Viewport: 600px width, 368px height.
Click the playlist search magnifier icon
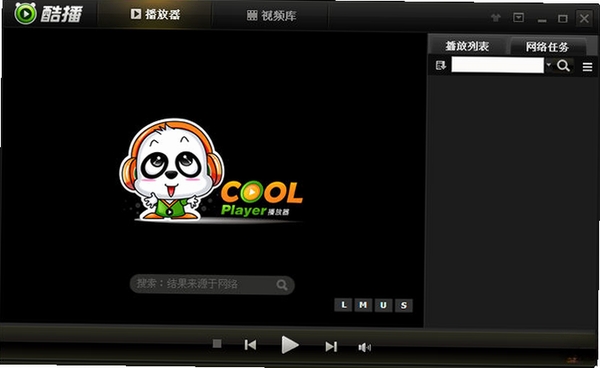pyautogui.click(x=563, y=66)
